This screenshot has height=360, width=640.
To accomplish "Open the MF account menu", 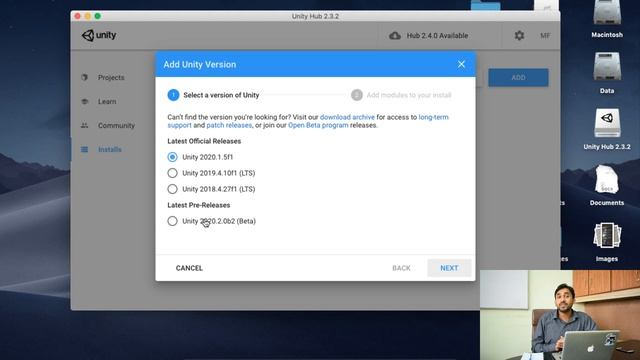I will tap(545, 36).
